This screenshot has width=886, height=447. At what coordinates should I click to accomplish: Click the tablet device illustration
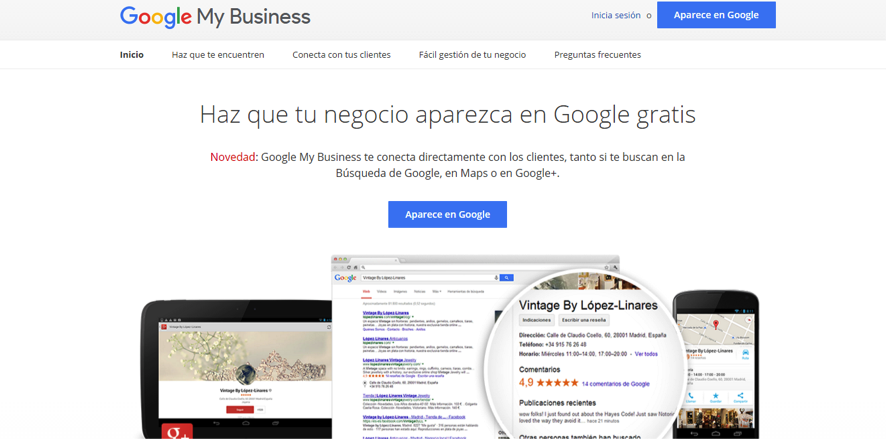pyautogui.click(x=236, y=370)
